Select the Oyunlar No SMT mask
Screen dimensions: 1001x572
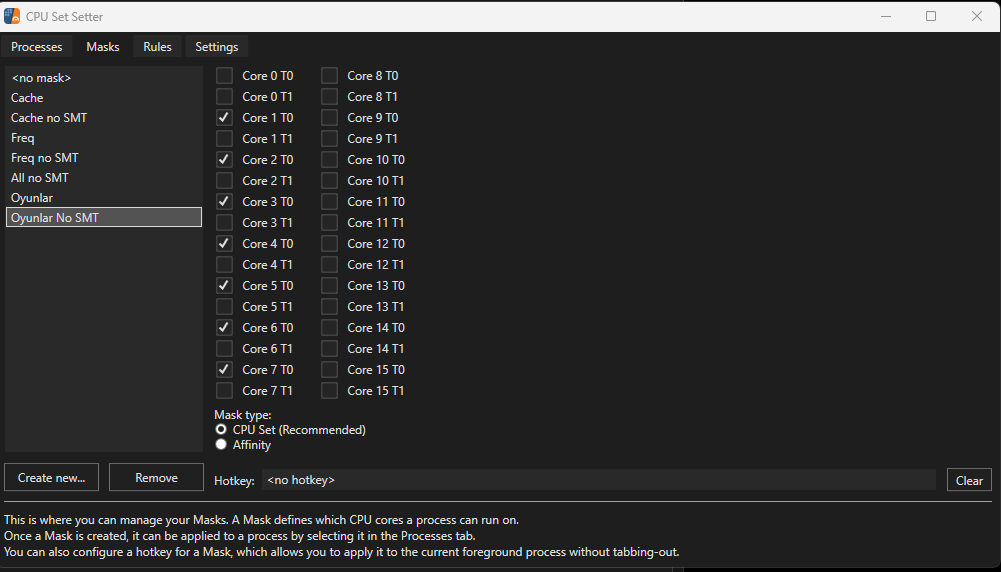(x=103, y=218)
